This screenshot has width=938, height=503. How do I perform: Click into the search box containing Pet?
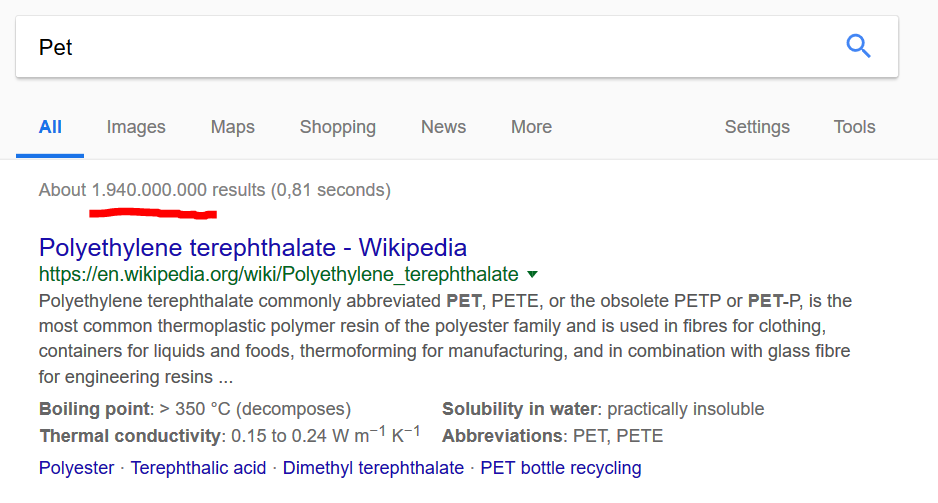click(457, 47)
